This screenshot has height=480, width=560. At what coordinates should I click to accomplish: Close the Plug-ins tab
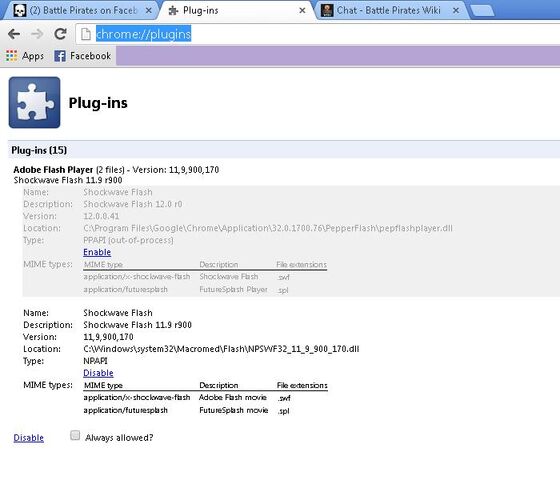(x=302, y=11)
